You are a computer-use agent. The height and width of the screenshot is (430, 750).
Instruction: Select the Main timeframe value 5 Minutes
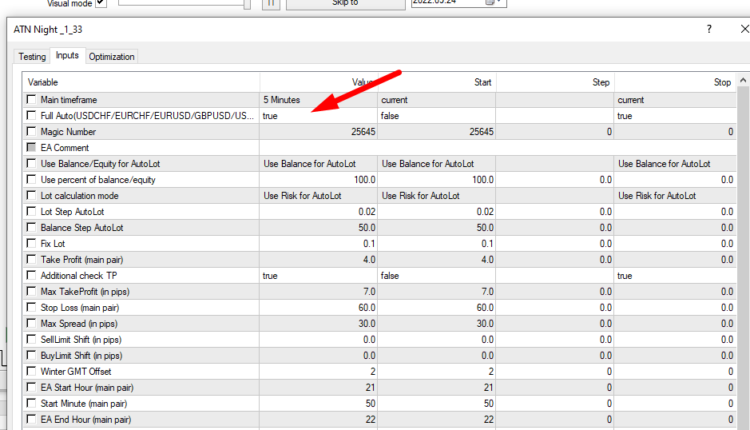point(318,100)
